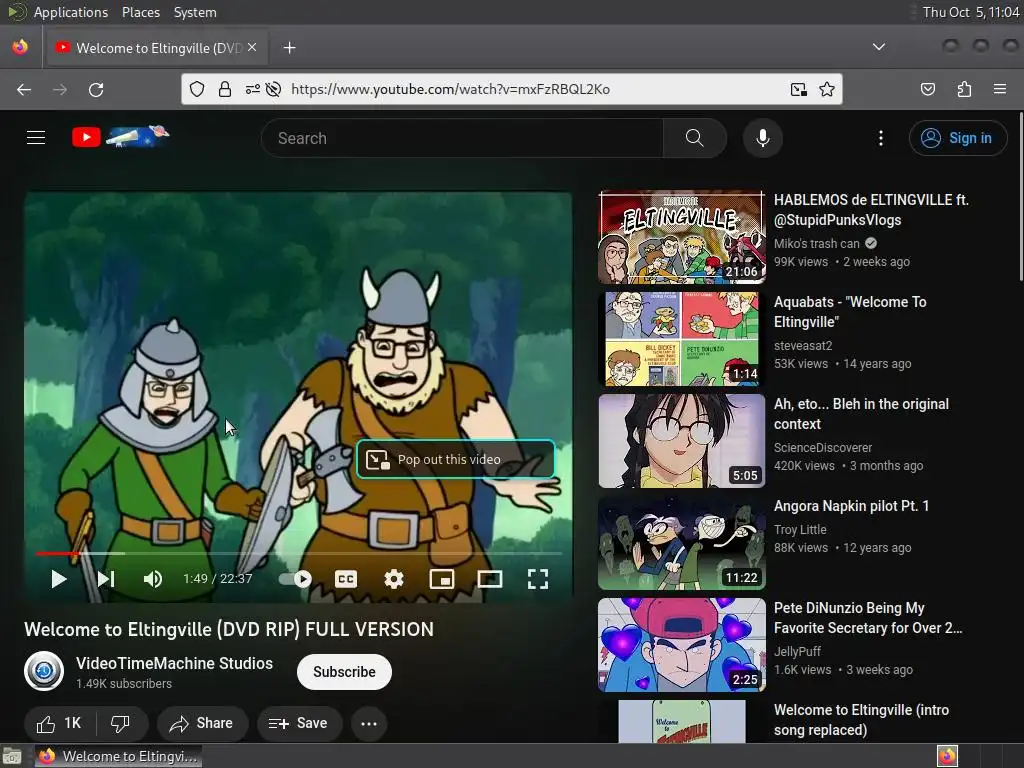Expand the list all tabs chevron

pos(879,47)
